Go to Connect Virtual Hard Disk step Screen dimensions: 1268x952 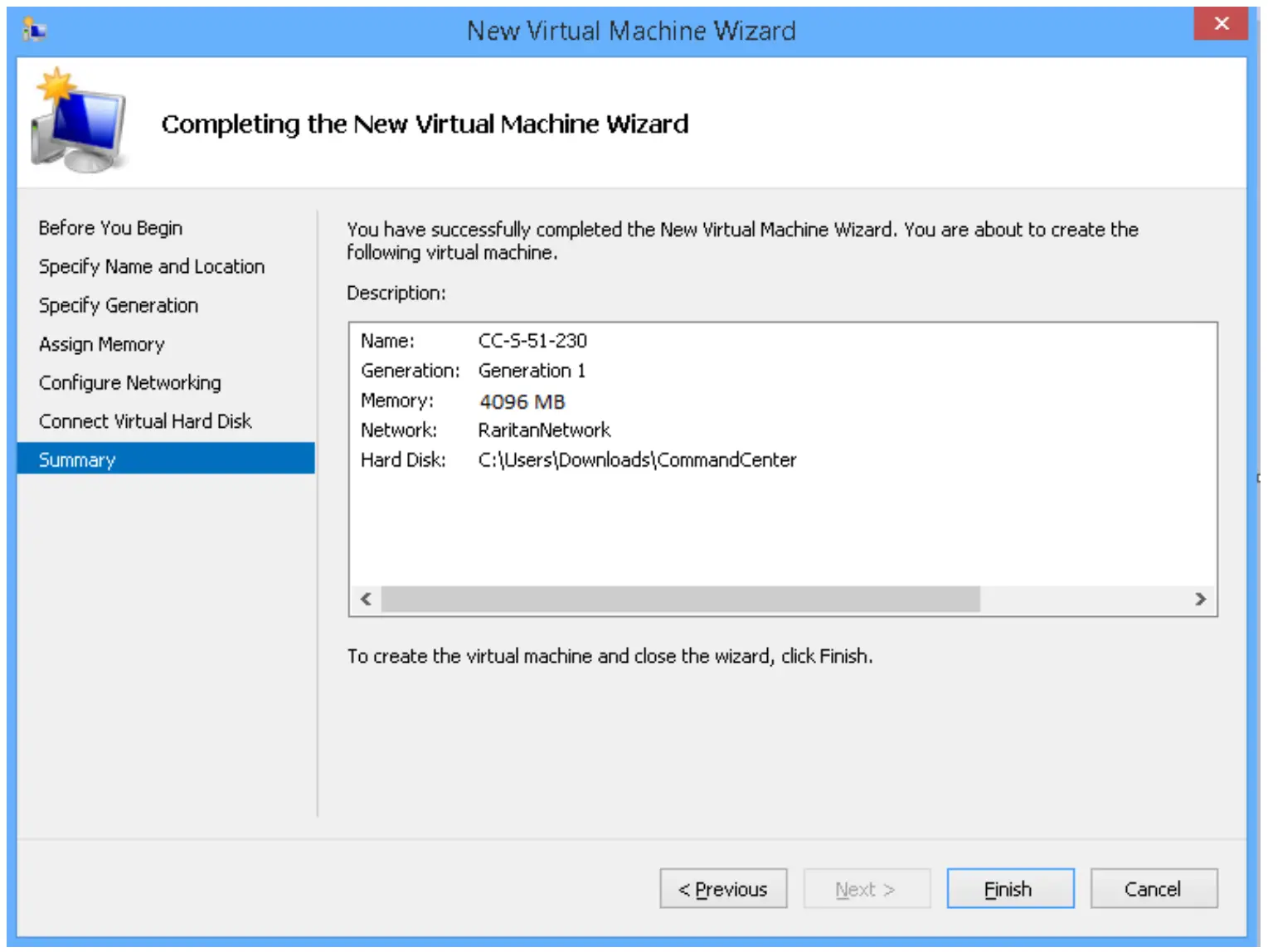point(145,421)
